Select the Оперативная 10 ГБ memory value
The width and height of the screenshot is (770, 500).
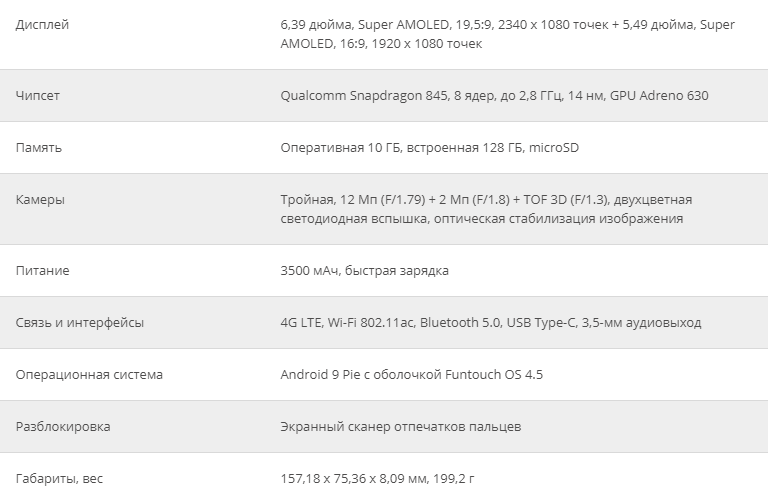click(x=430, y=147)
